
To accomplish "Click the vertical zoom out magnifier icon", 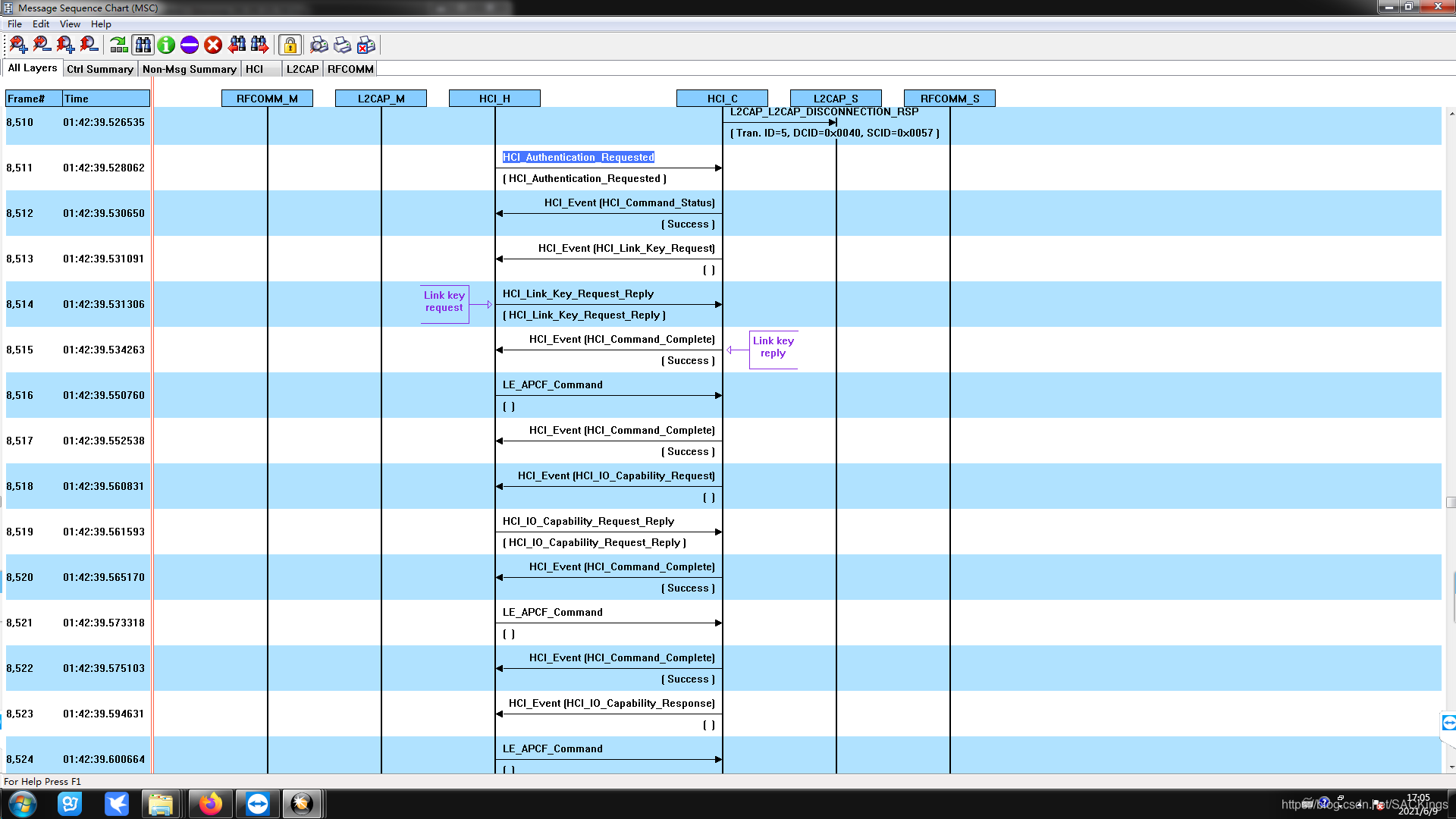I will coord(89,45).
